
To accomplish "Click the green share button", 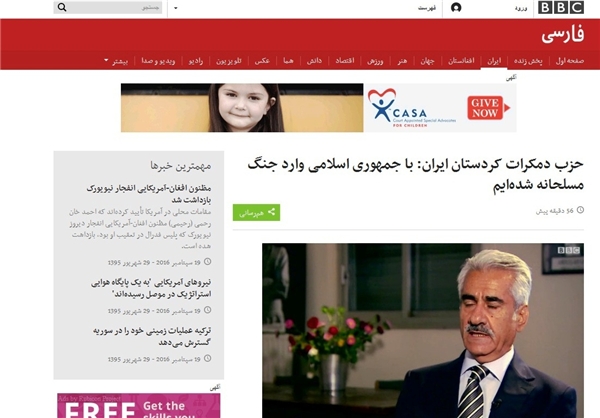I will (x=256, y=212).
